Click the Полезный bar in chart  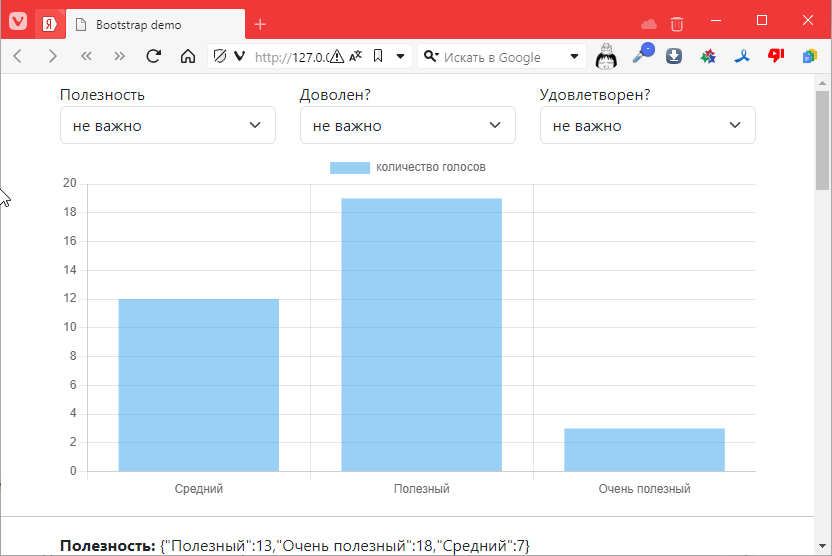click(421, 334)
